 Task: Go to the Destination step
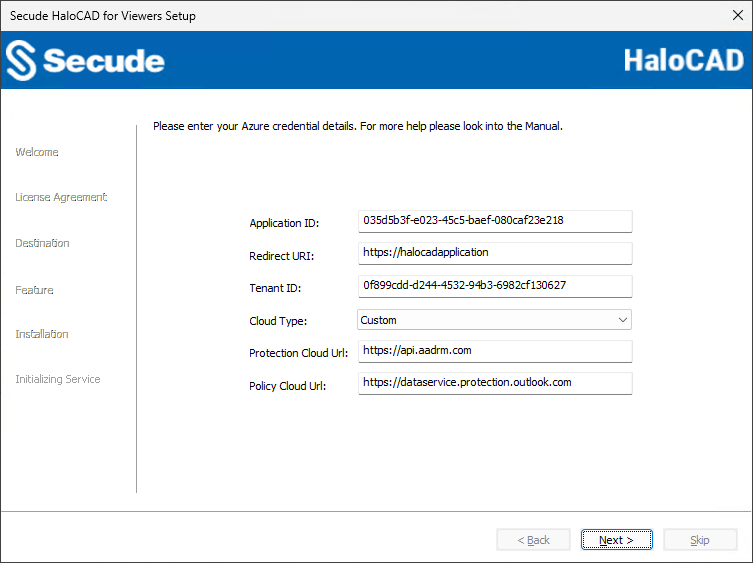pos(42,243)
